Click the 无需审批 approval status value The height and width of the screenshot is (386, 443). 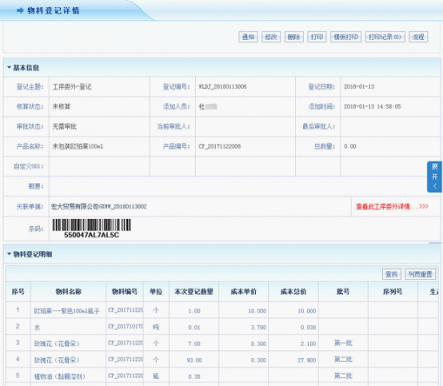64,126
